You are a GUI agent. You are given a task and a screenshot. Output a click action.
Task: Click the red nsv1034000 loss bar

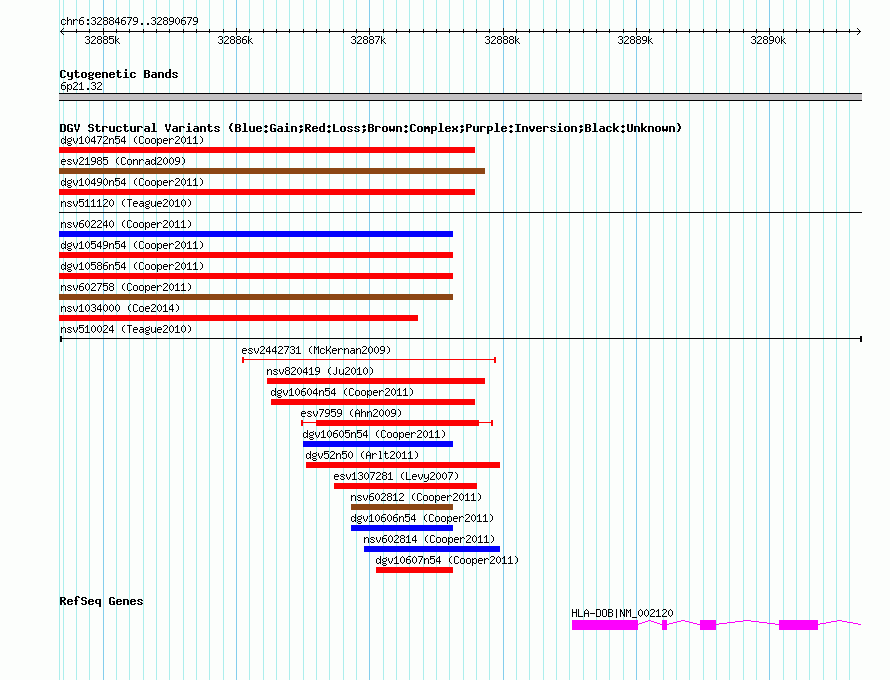(238, 318)
